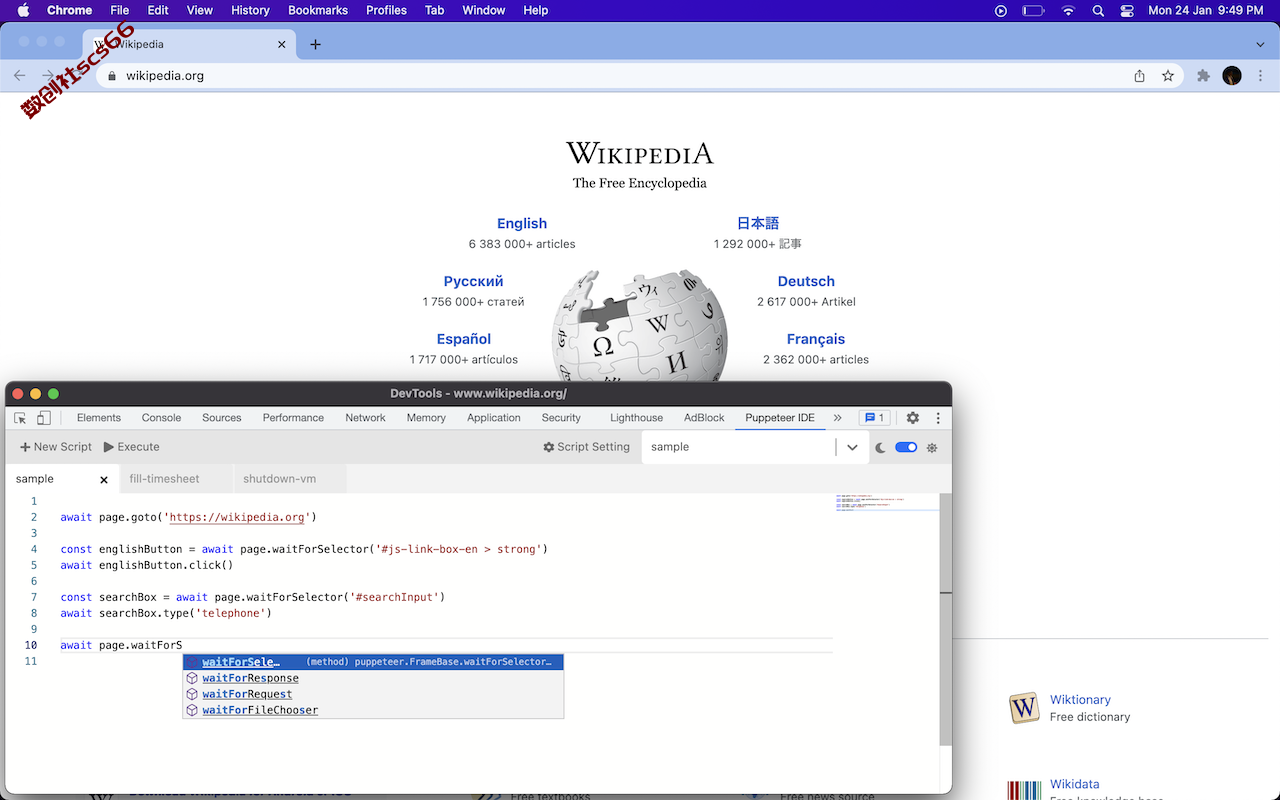Click the Wikipedia globe logo

coord(640,325)
